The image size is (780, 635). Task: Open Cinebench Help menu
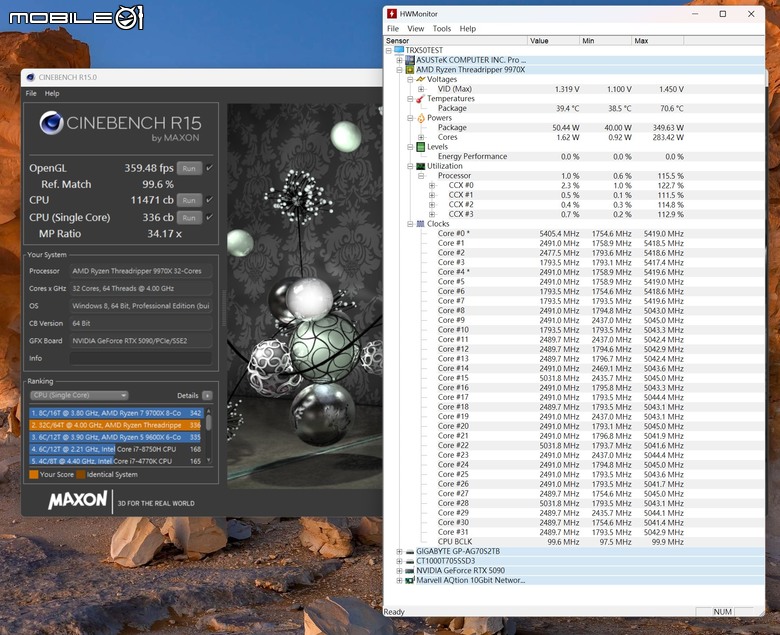[x=52, y=93]
